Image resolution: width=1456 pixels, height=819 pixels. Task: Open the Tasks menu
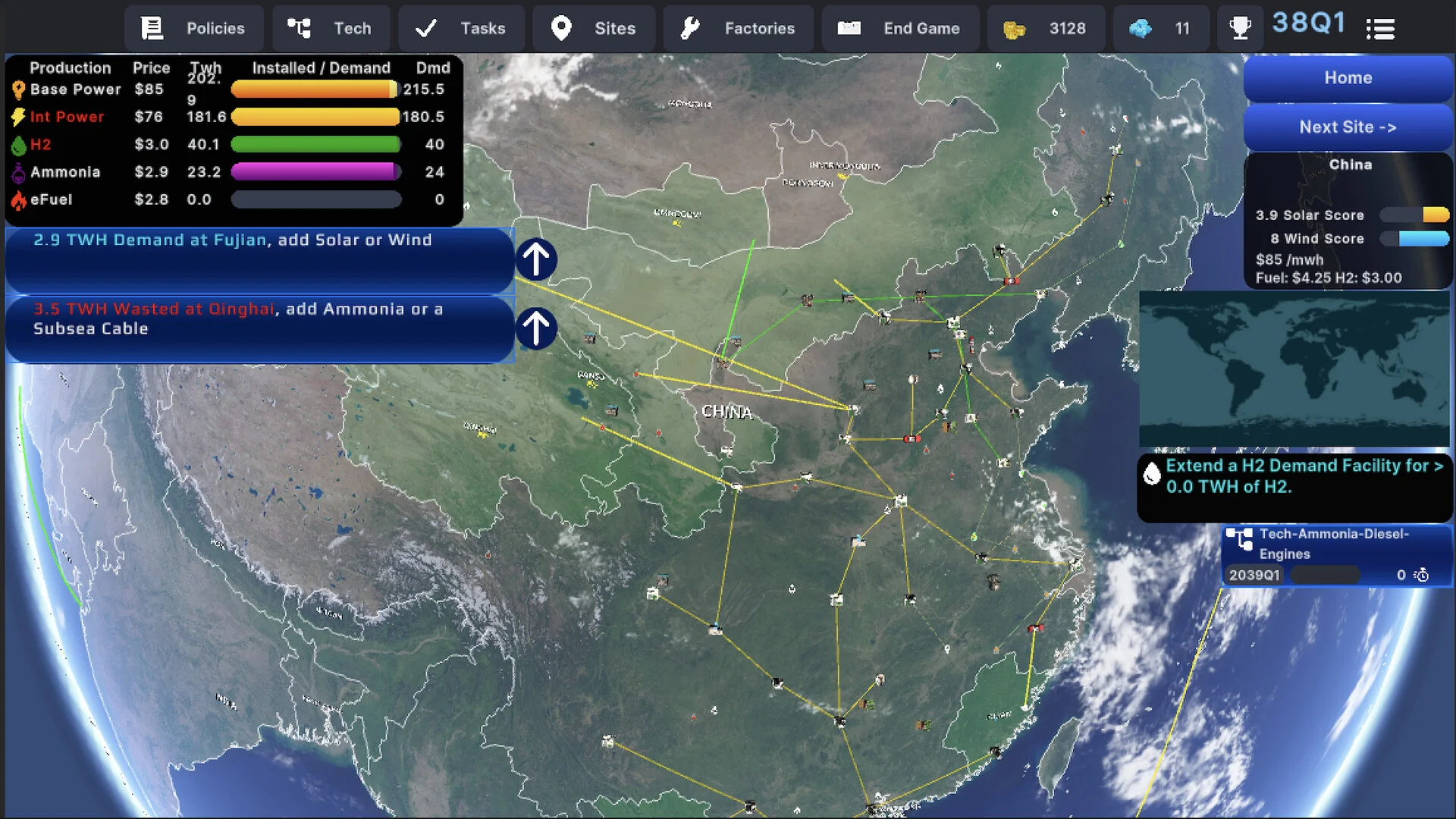click(x=461, y=29)
